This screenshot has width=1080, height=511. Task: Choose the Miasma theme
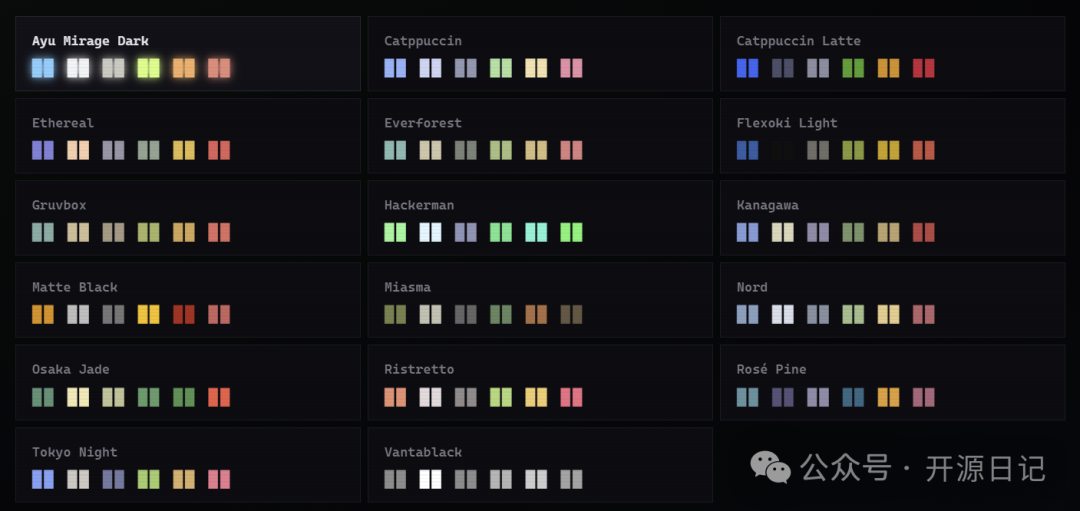click(540, 300)
